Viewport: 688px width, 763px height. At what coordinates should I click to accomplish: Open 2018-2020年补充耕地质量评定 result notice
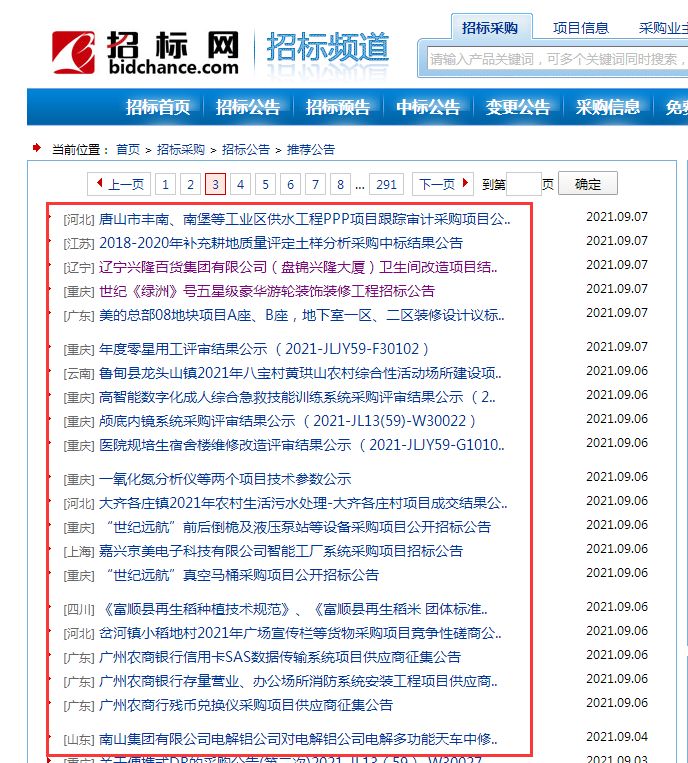[x=281, y=243]
